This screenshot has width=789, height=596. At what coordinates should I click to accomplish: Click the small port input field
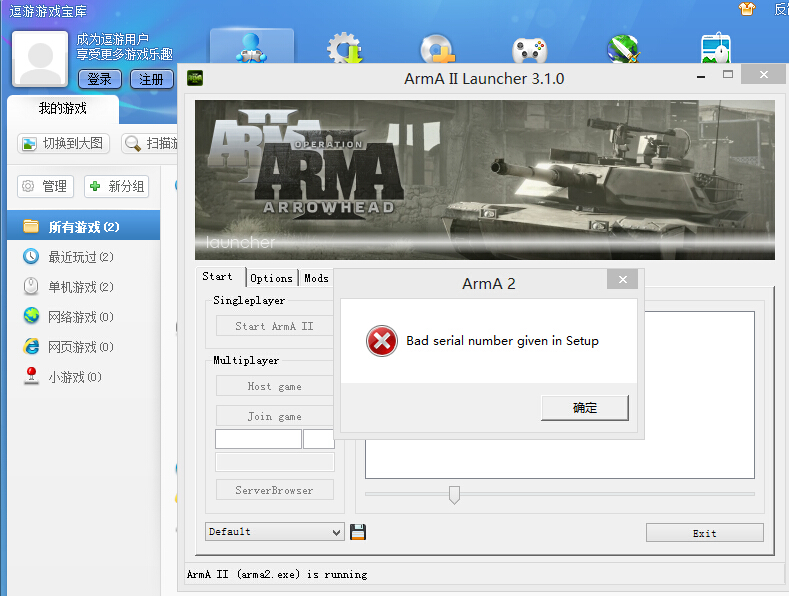click(x=319, y=439)
